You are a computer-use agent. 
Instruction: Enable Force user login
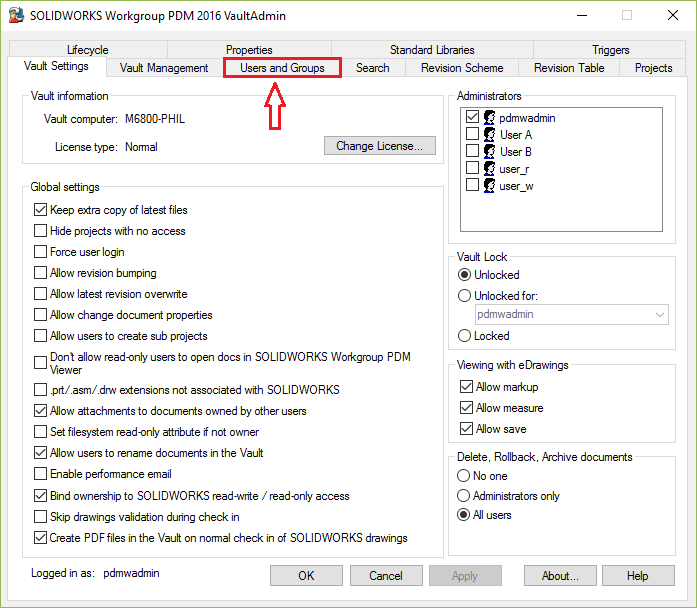(x=40, y=252)
